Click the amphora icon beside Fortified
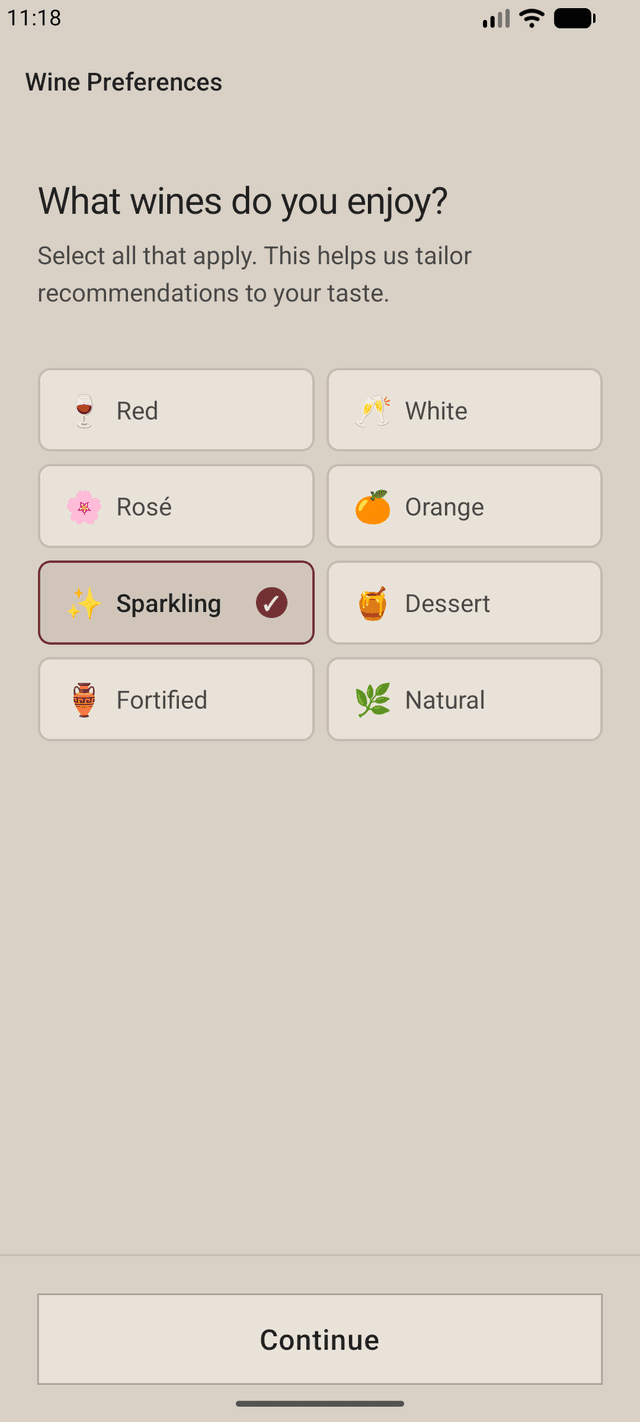 click(83, 699)
